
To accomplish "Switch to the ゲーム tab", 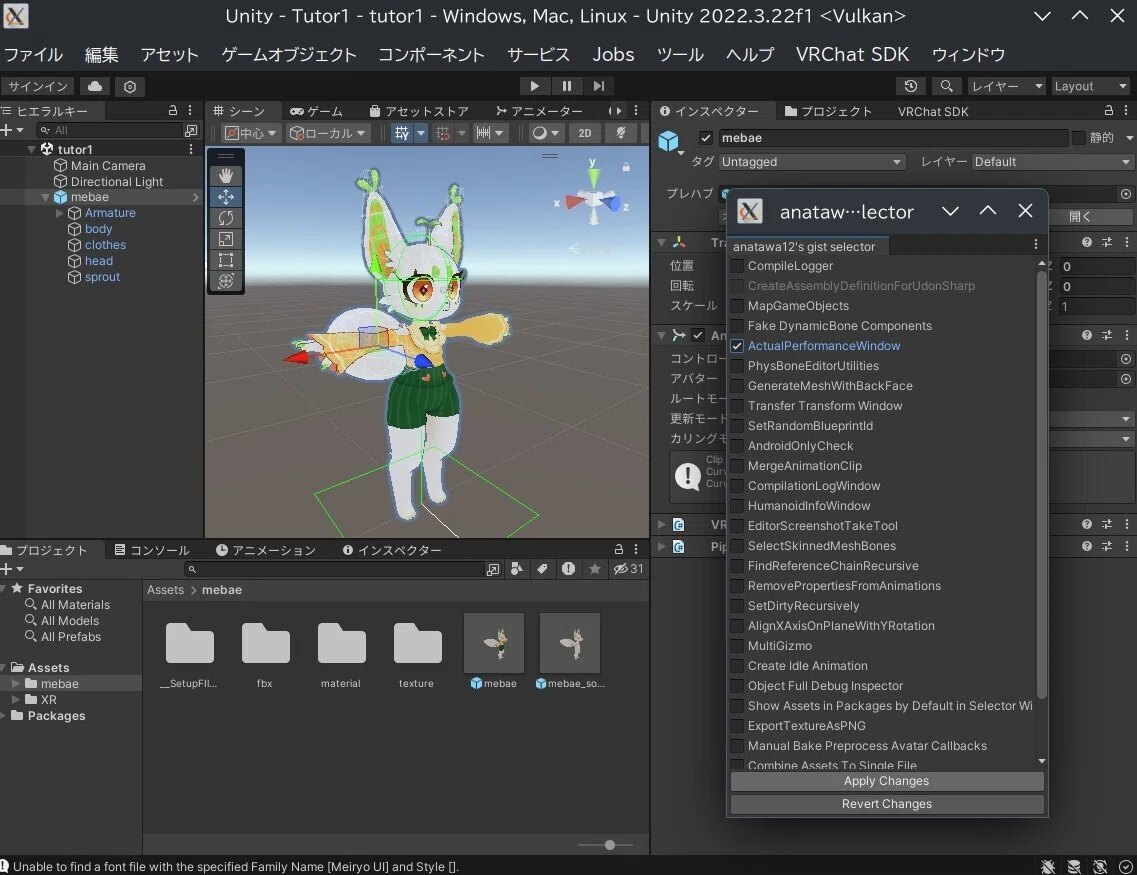I will (x=316, y=111).
